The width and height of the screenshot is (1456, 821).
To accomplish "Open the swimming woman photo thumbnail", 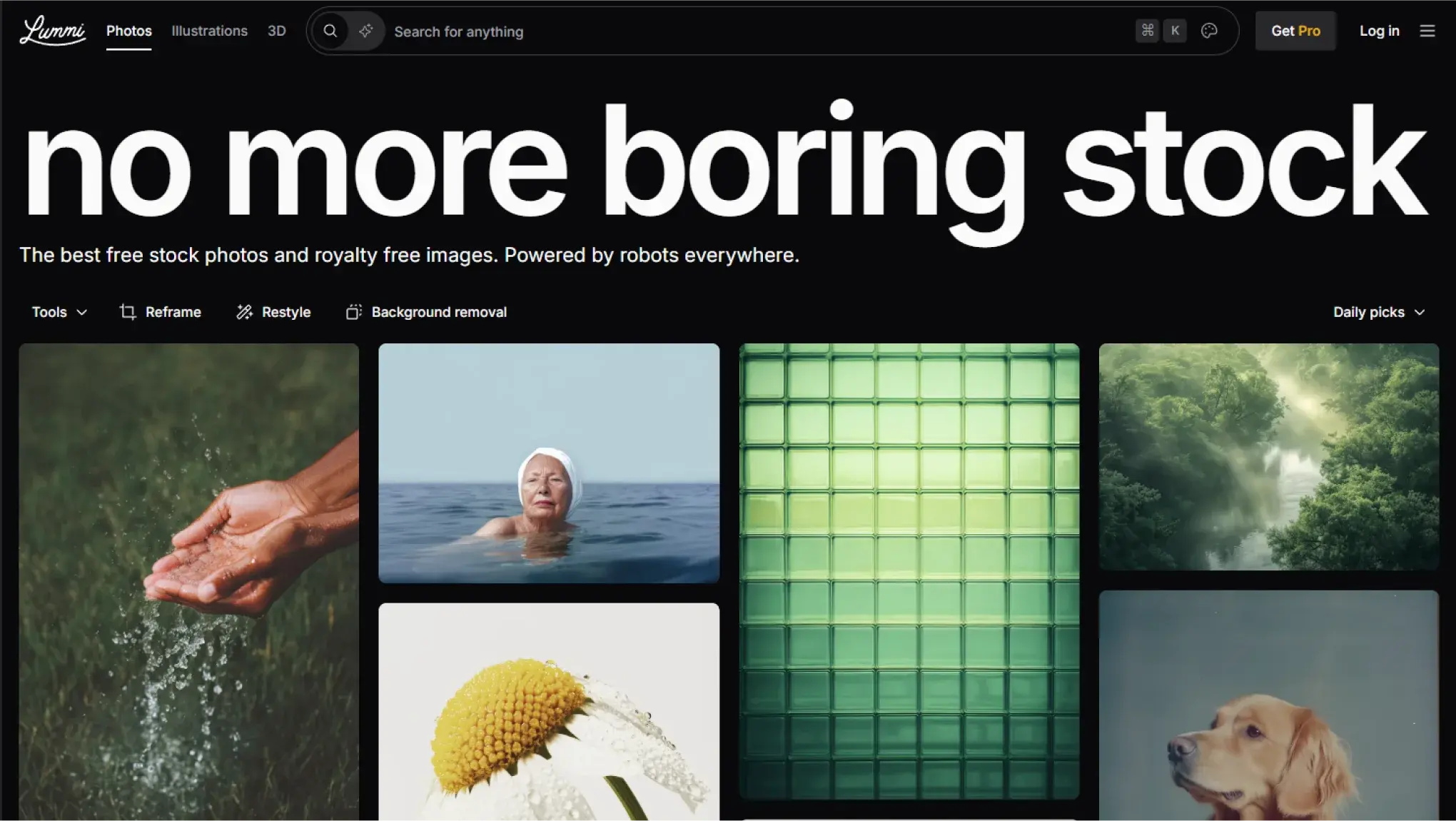I will pyautogui.click(x=548, y=463).
